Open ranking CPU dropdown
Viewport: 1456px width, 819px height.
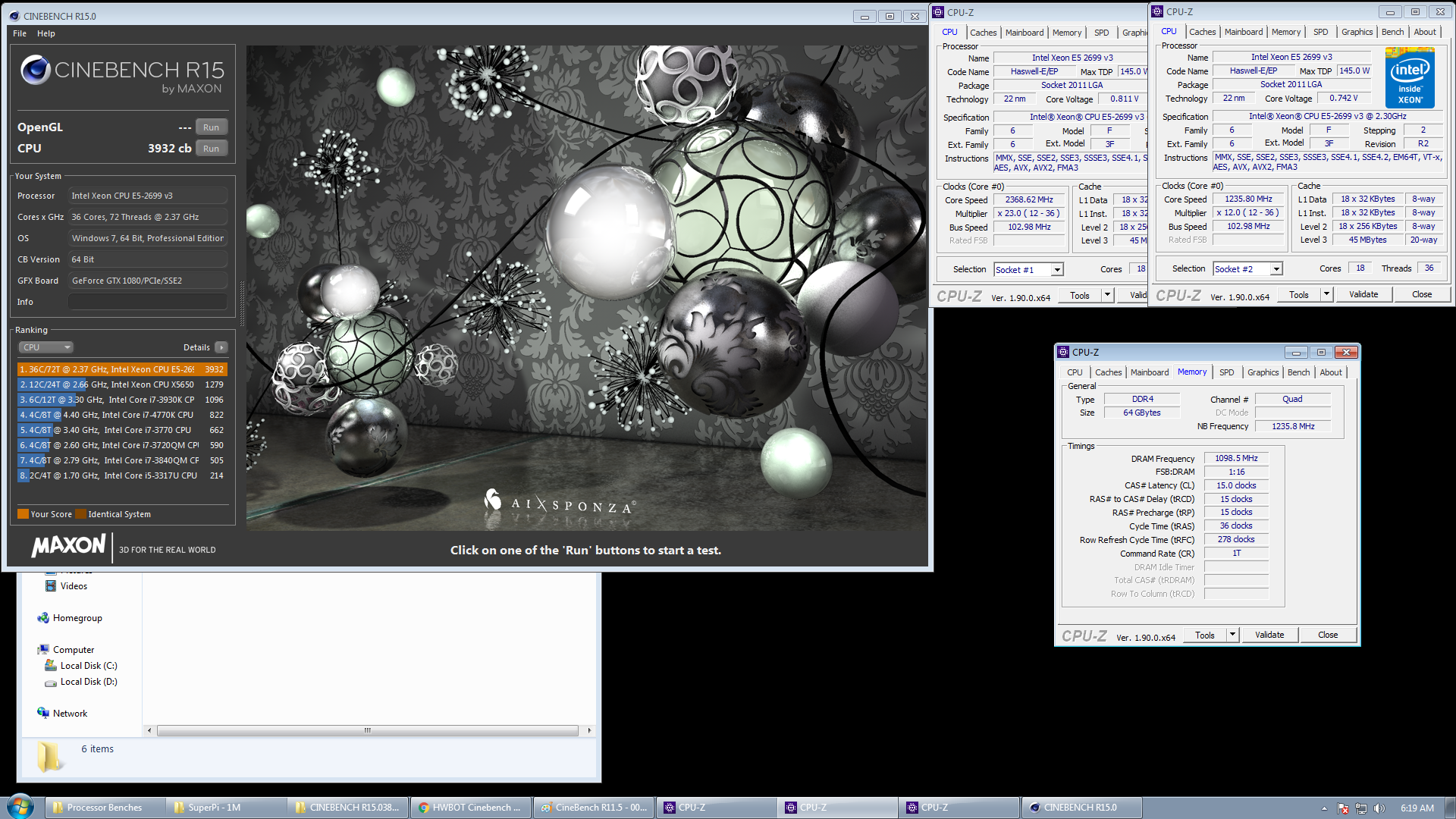point(45,347)
